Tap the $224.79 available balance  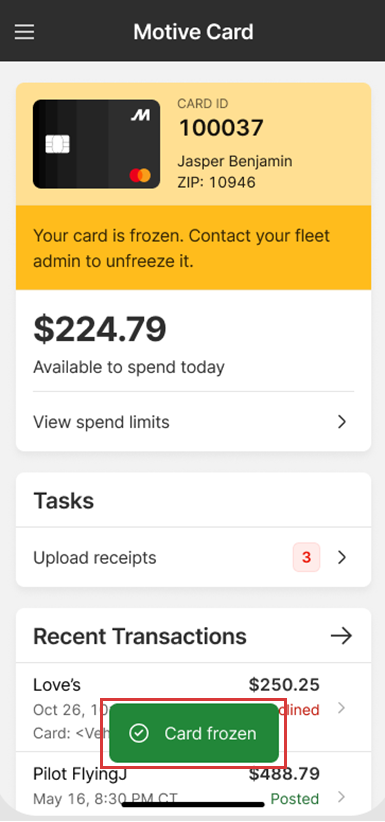[x=100, y=329]
